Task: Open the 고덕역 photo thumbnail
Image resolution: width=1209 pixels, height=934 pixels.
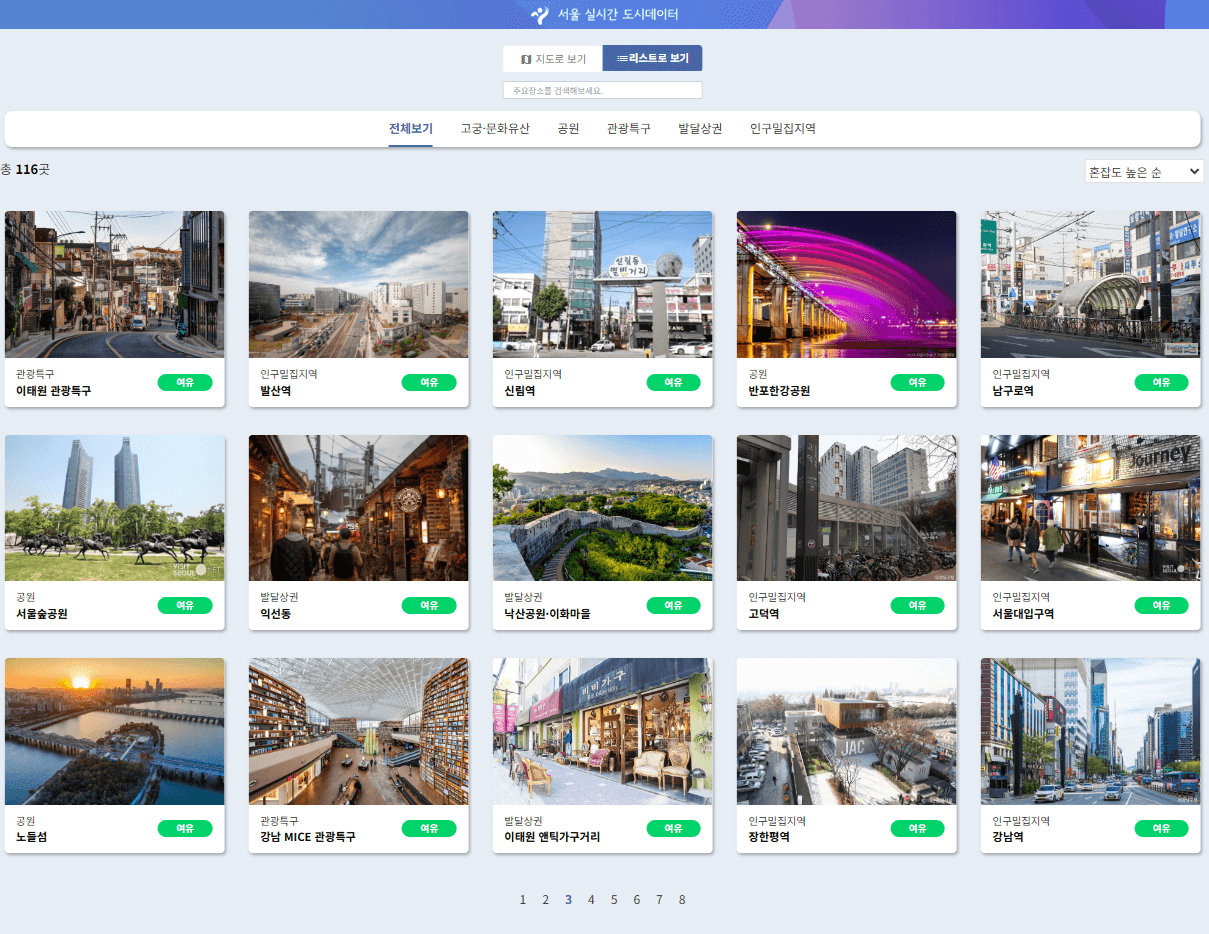Action: [x=847, y=508]
